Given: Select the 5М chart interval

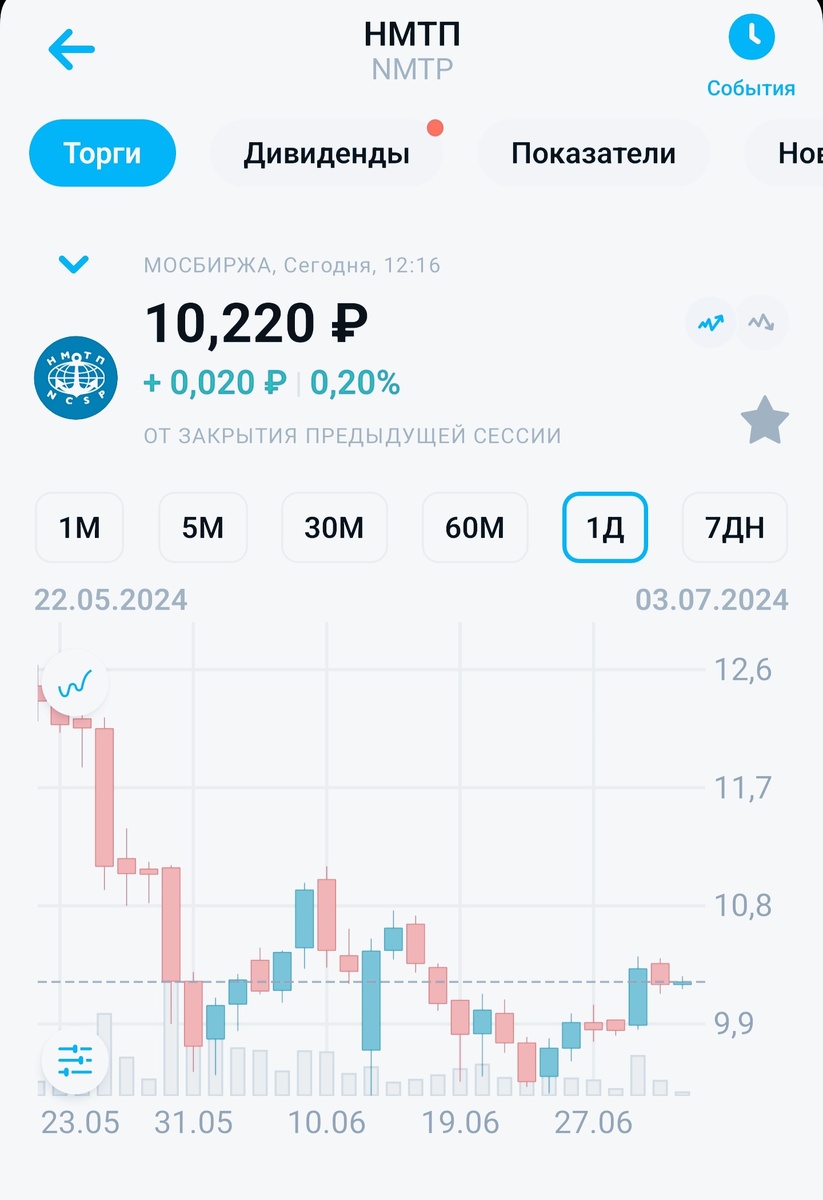Looking at the screenshot, I should coord(204,527).
